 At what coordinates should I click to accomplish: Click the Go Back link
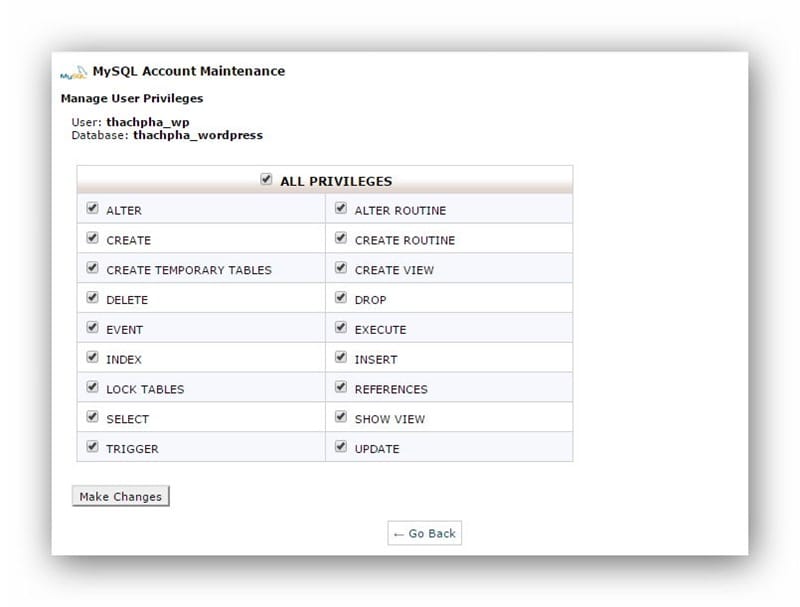pyautogui.click(x=424, y=533)
